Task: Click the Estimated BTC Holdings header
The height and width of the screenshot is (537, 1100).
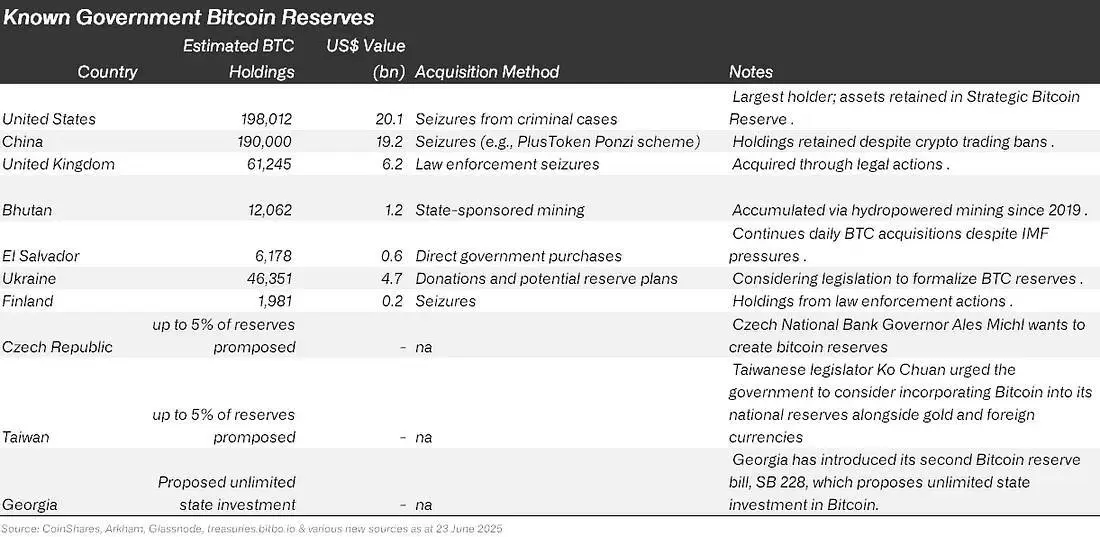Action: point(239,59)
